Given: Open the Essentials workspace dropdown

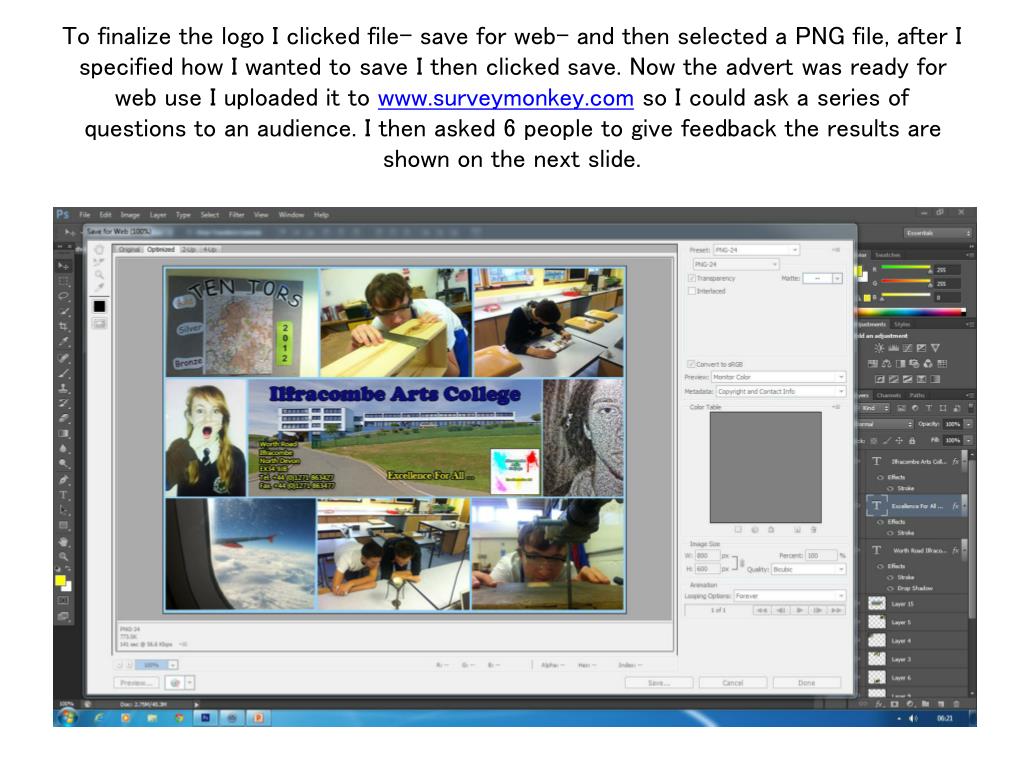Looking at the screenshot, I should pyautogui.click(x=938, y=233).
